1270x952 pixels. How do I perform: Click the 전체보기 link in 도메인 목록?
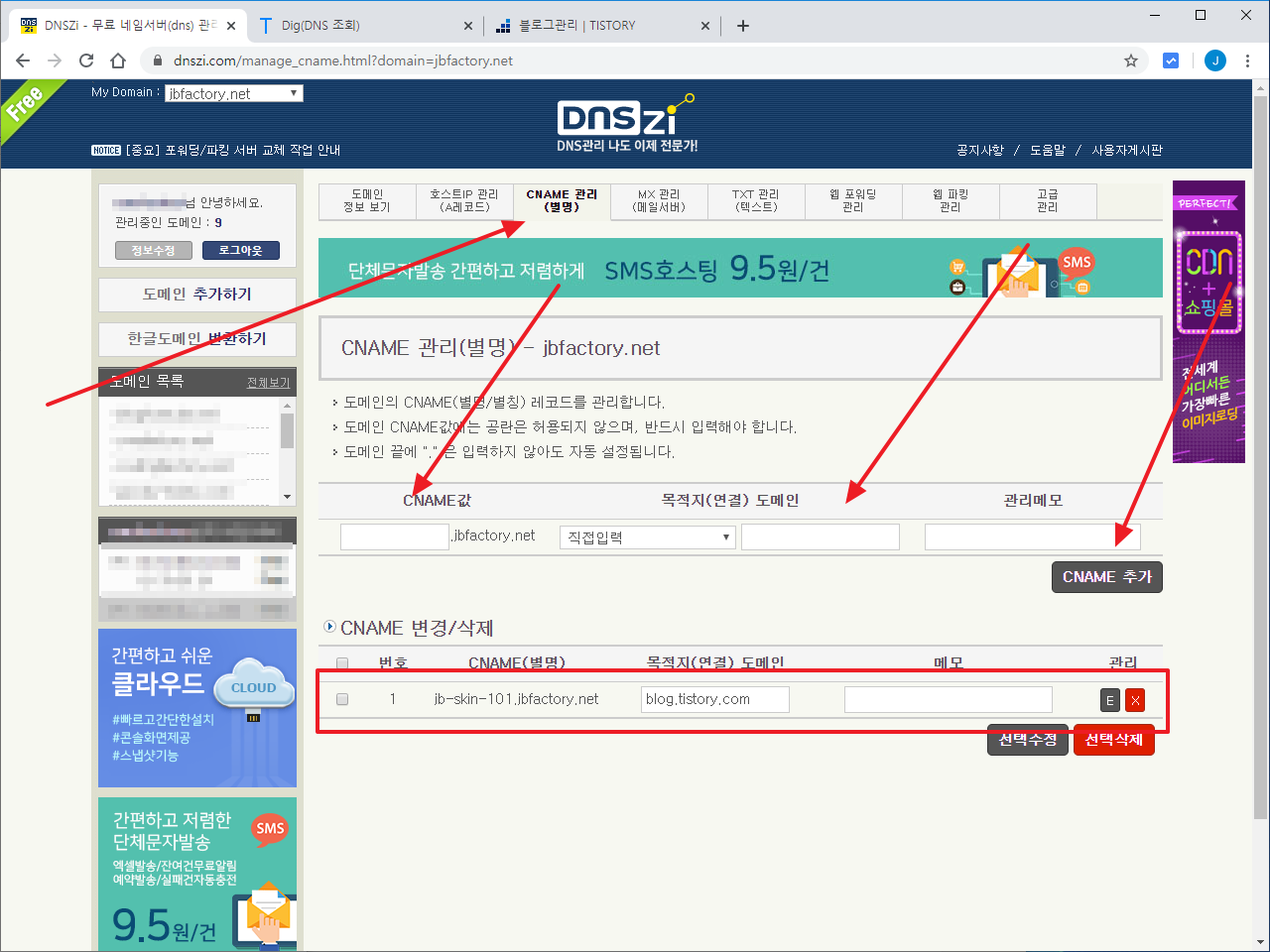tap(268, 383)
